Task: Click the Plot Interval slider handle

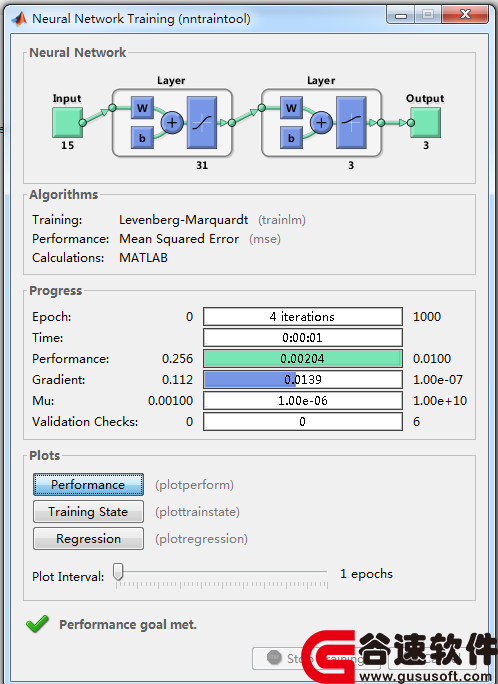Action: click(x=118, y=571)
